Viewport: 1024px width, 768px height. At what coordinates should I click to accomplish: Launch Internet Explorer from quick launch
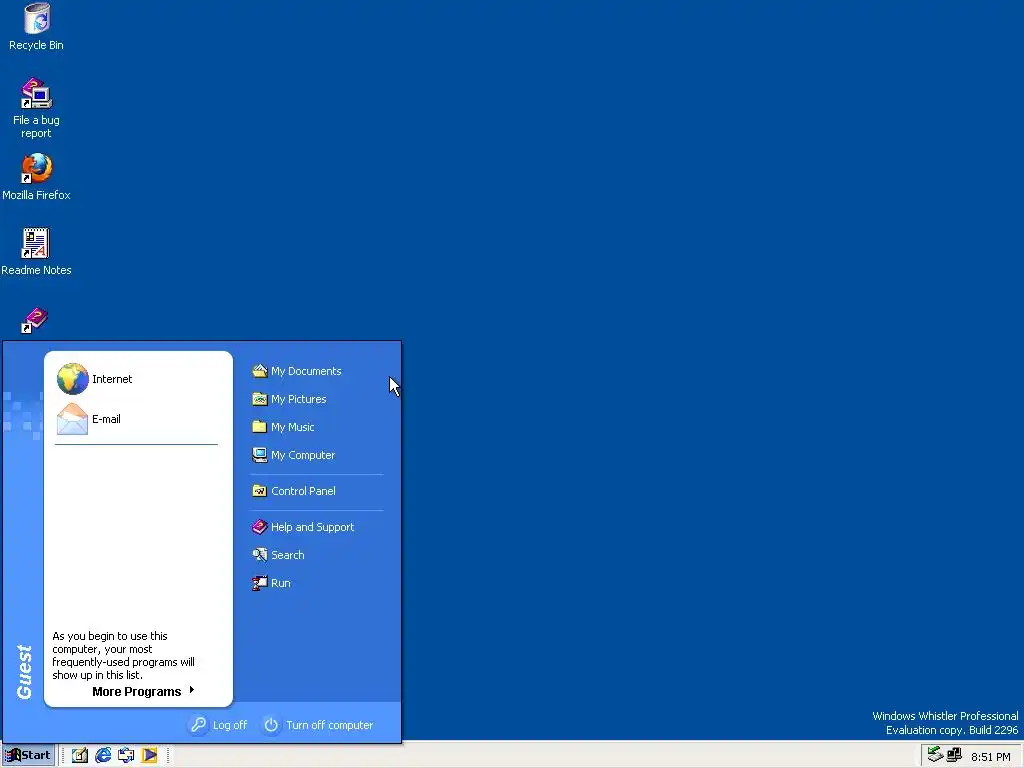click(x=103, y=756)
